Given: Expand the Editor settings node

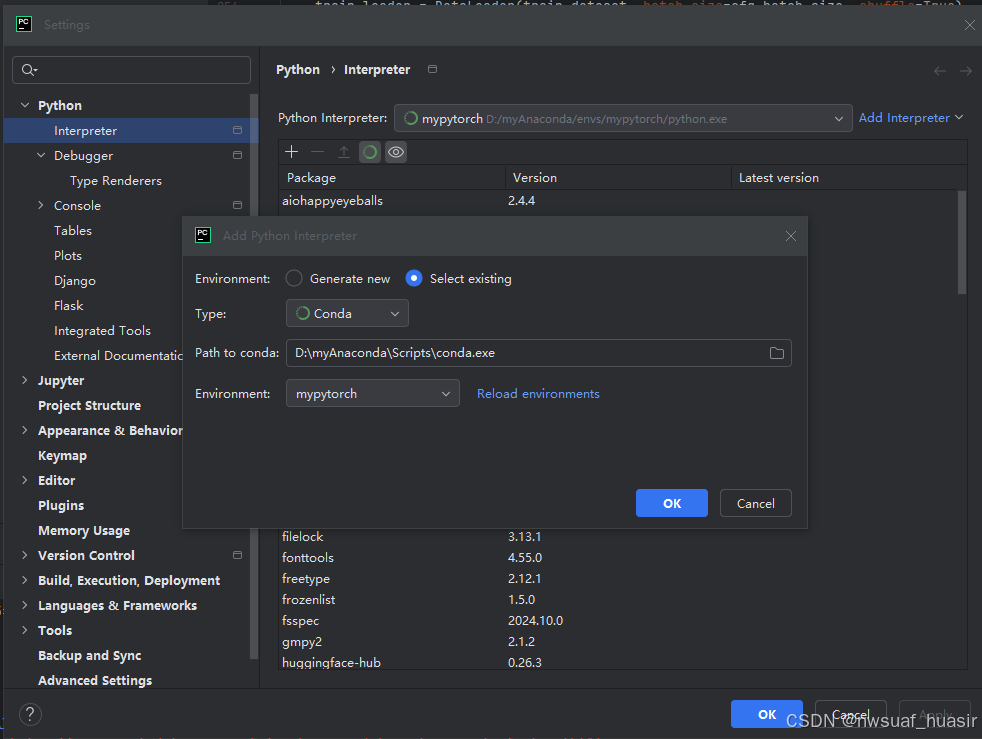Looking at the screenshot, I should (x=25, y=480).
